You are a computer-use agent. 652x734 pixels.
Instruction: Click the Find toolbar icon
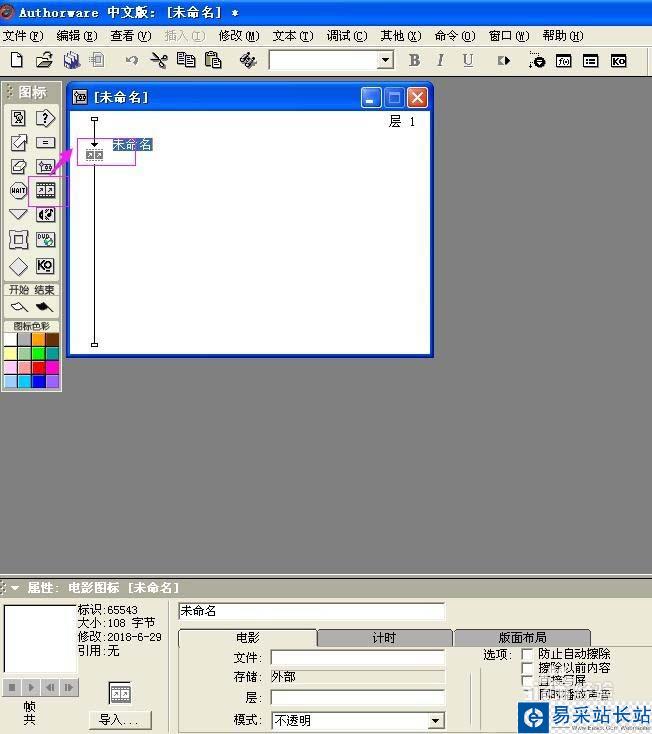tap(248, 60)
